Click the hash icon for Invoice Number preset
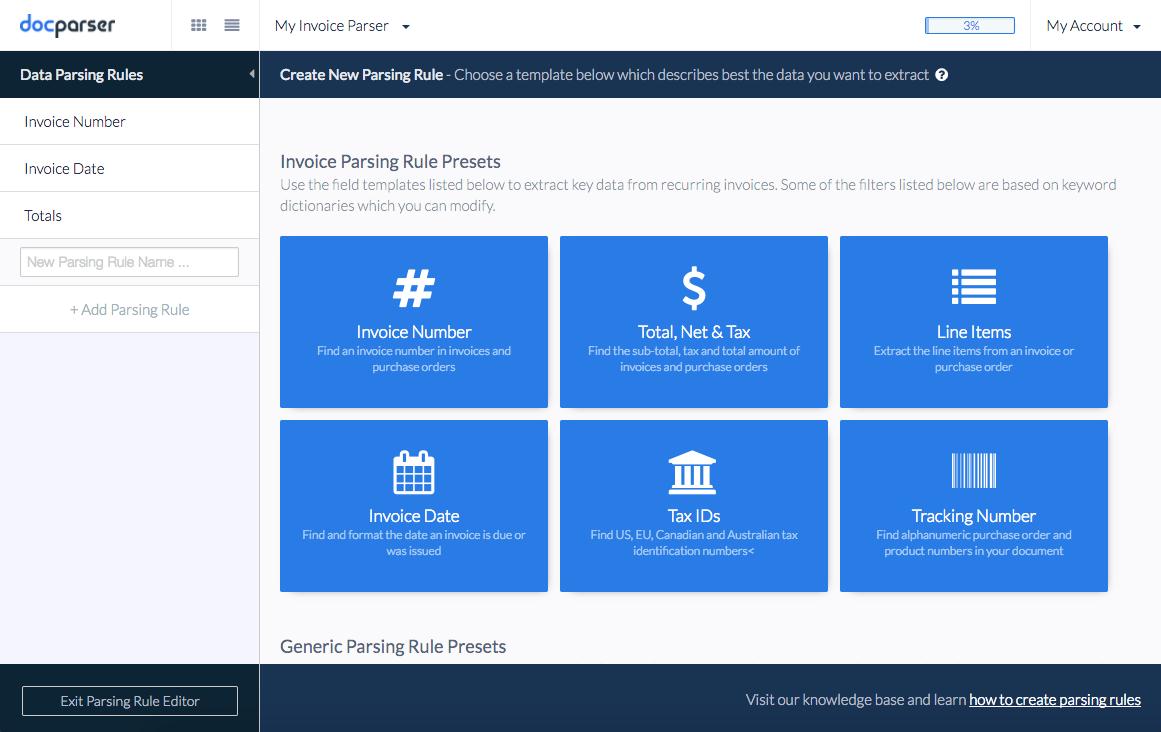Viewport: 1161px width, 732px height. (413, 288)
